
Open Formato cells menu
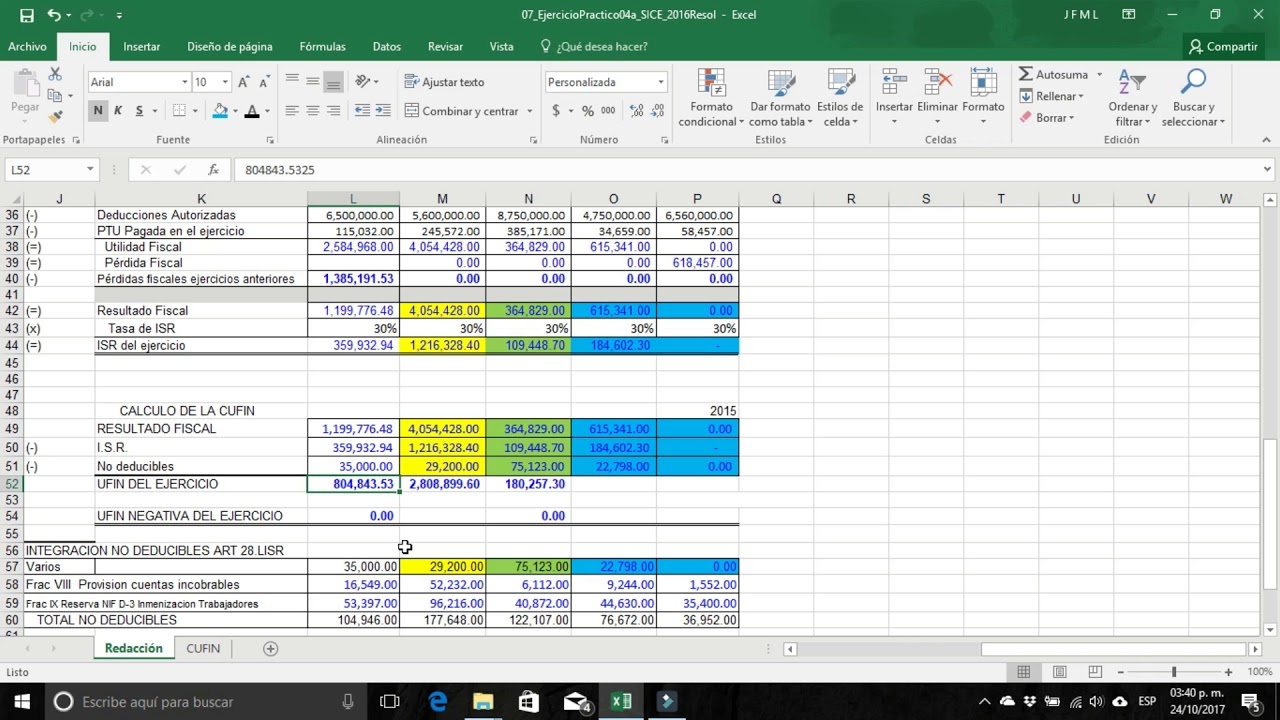pyautogui.click(x=983, y=98)
